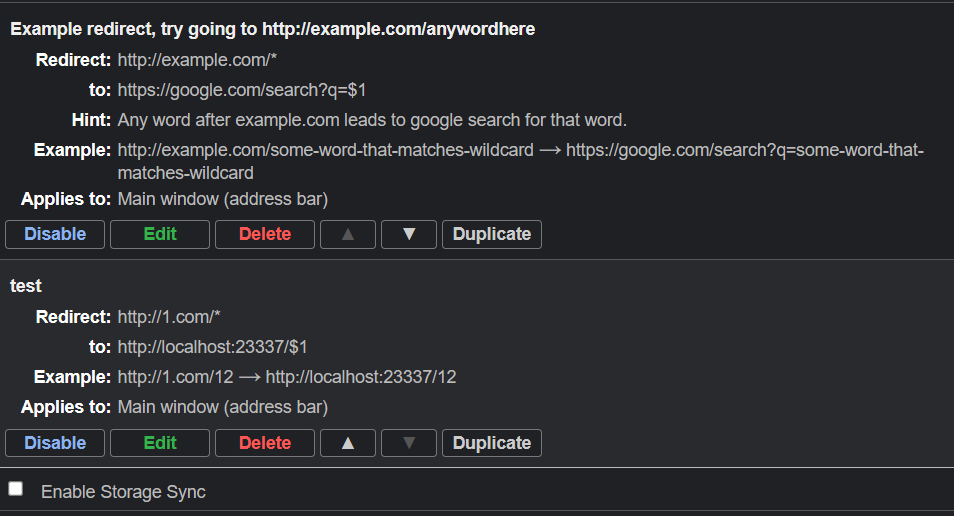Delete the Example redirect rule
Image resolution: width=954 pixels, height=516 pixels.
click(265, 234)
